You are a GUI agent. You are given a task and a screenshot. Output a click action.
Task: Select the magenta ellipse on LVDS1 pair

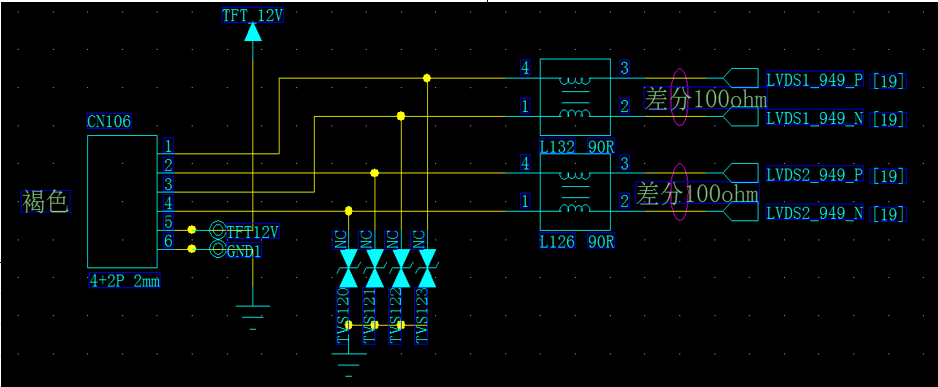coord(679,96)
